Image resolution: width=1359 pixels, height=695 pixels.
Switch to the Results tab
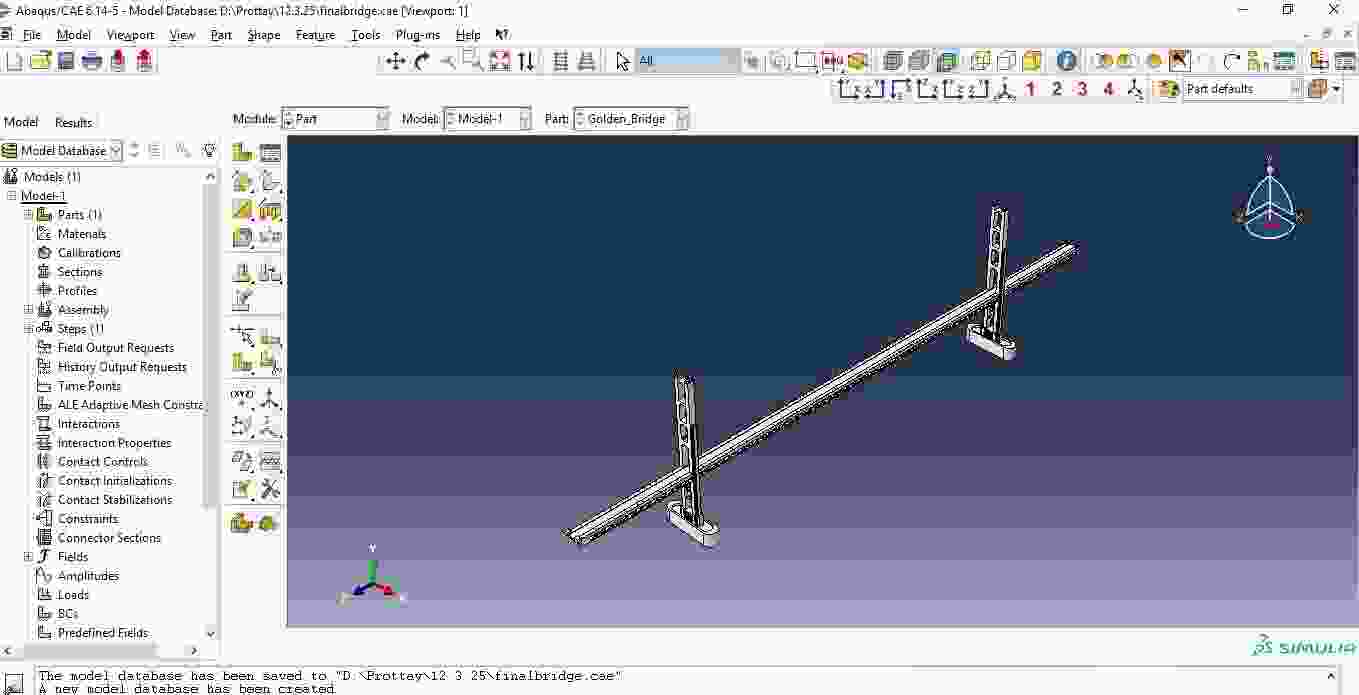click(x=73, y=122)
